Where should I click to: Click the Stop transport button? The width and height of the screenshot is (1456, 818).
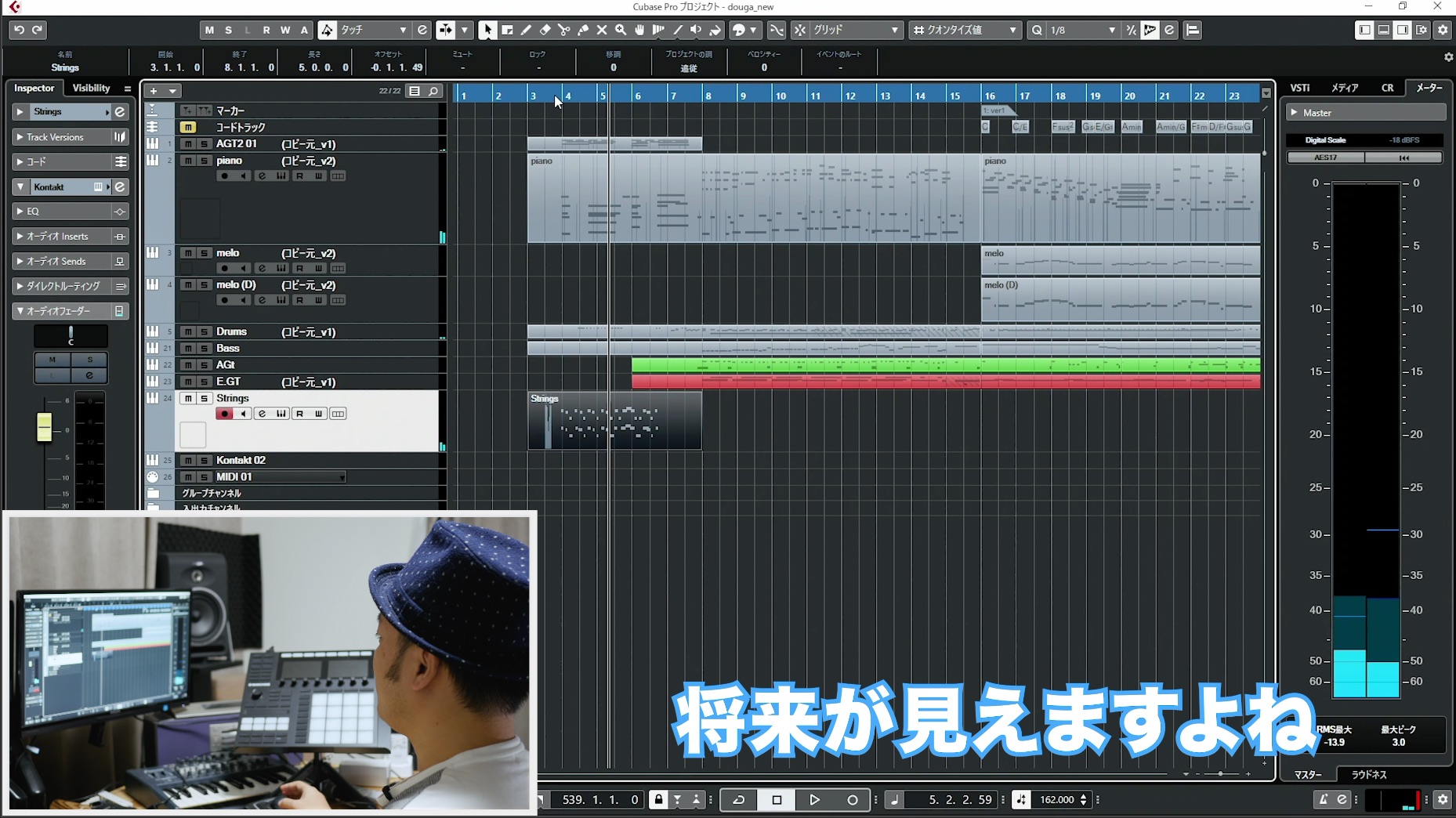(x=777, y=800)
